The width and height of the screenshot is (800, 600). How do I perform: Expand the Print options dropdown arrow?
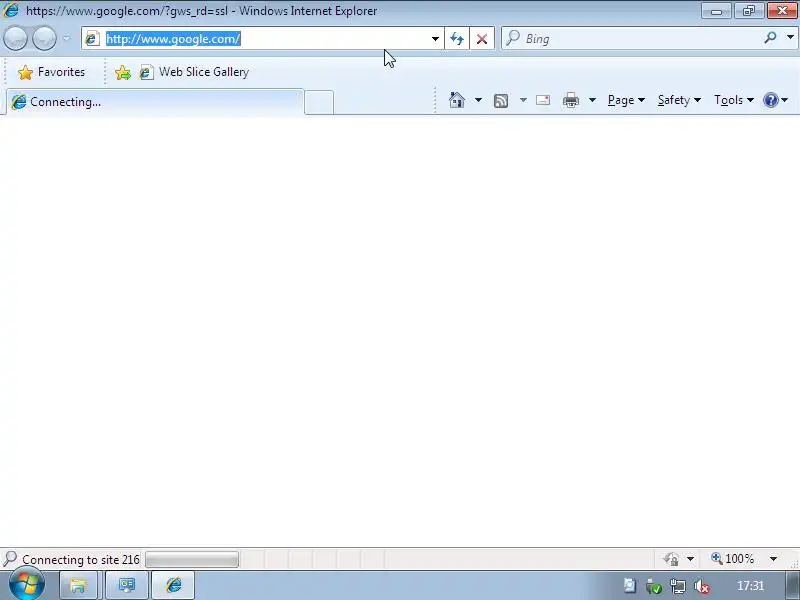pyautogui.click(x=592, y=100)
